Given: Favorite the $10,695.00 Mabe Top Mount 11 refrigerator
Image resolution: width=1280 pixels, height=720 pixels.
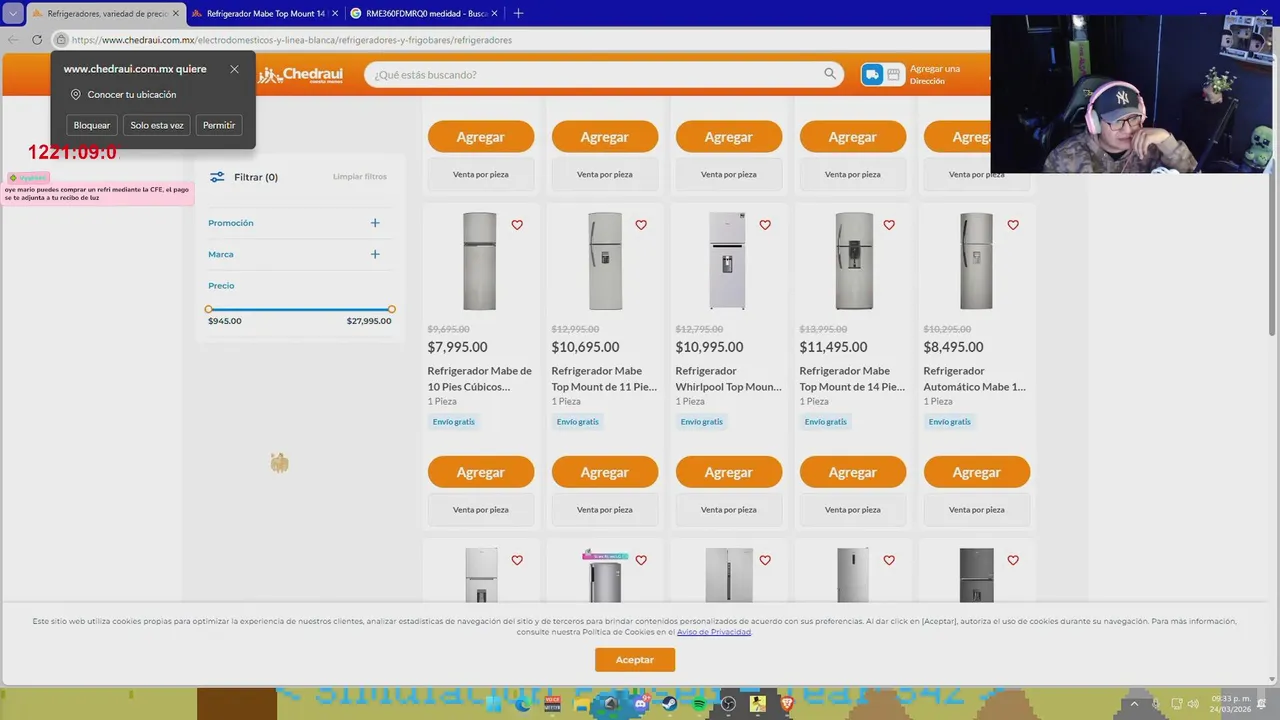Looking at the screenshot, I should pyautogui.click(x=641, y=225).
